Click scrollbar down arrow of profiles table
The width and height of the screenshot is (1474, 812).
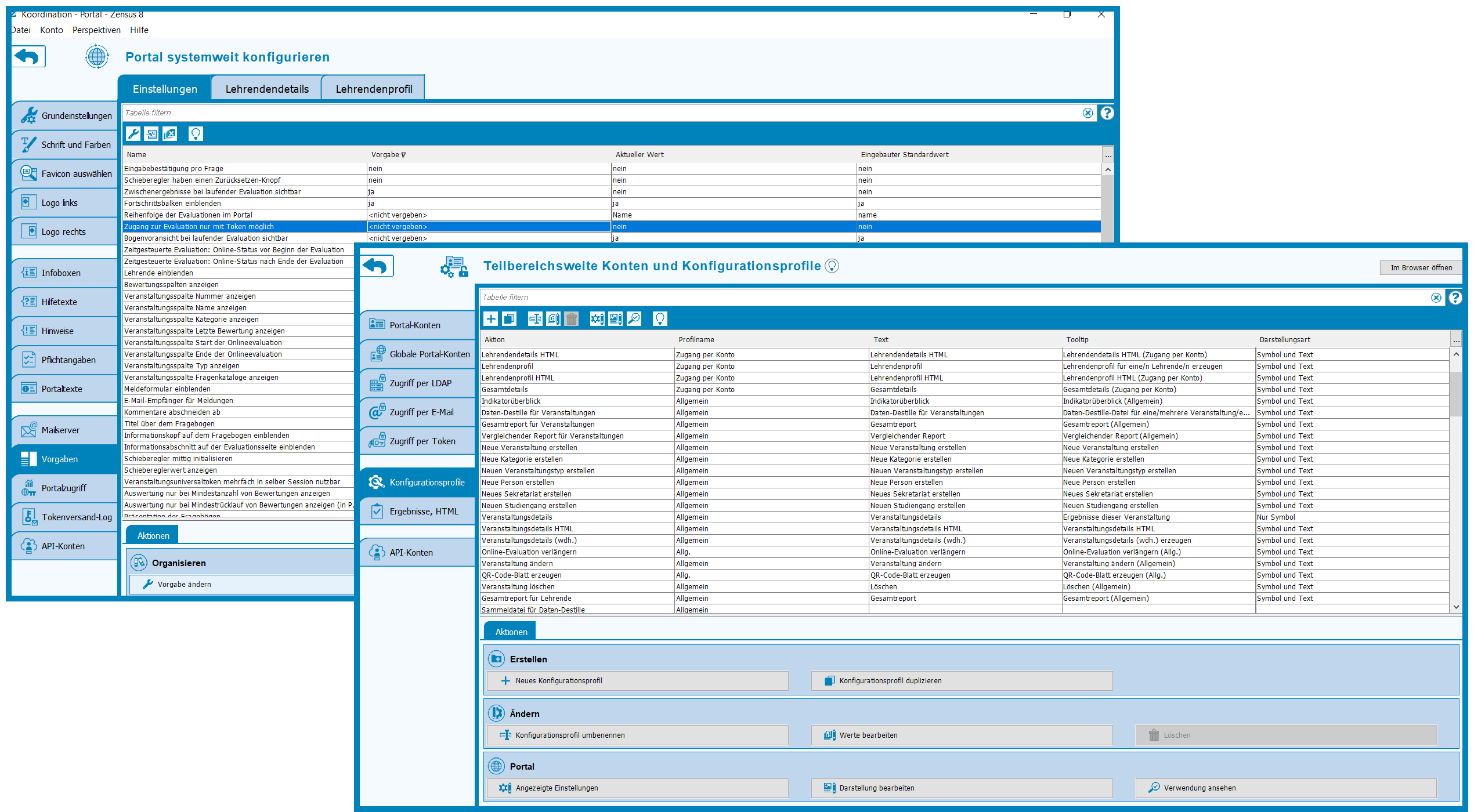pos(1456,607)
